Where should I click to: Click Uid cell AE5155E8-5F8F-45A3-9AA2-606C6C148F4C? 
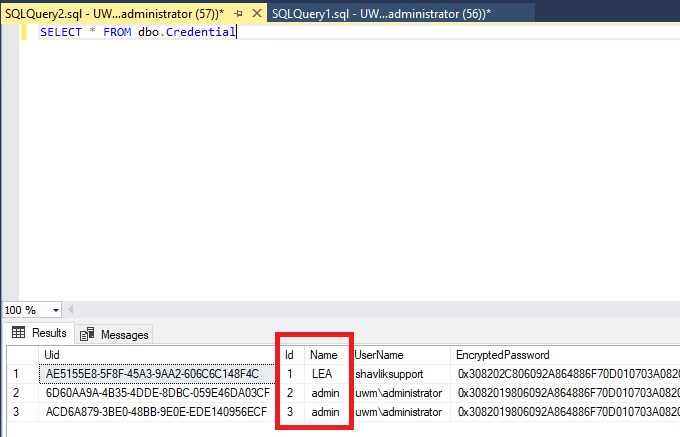(x=157, y=374)
